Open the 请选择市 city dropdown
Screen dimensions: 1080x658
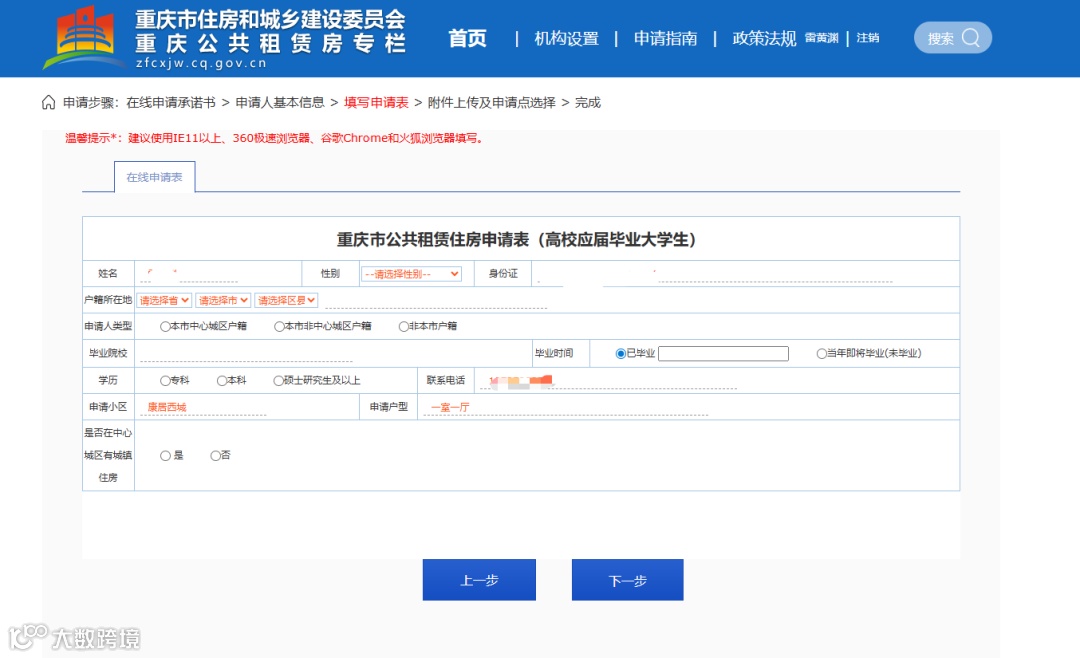coord(222,300)
